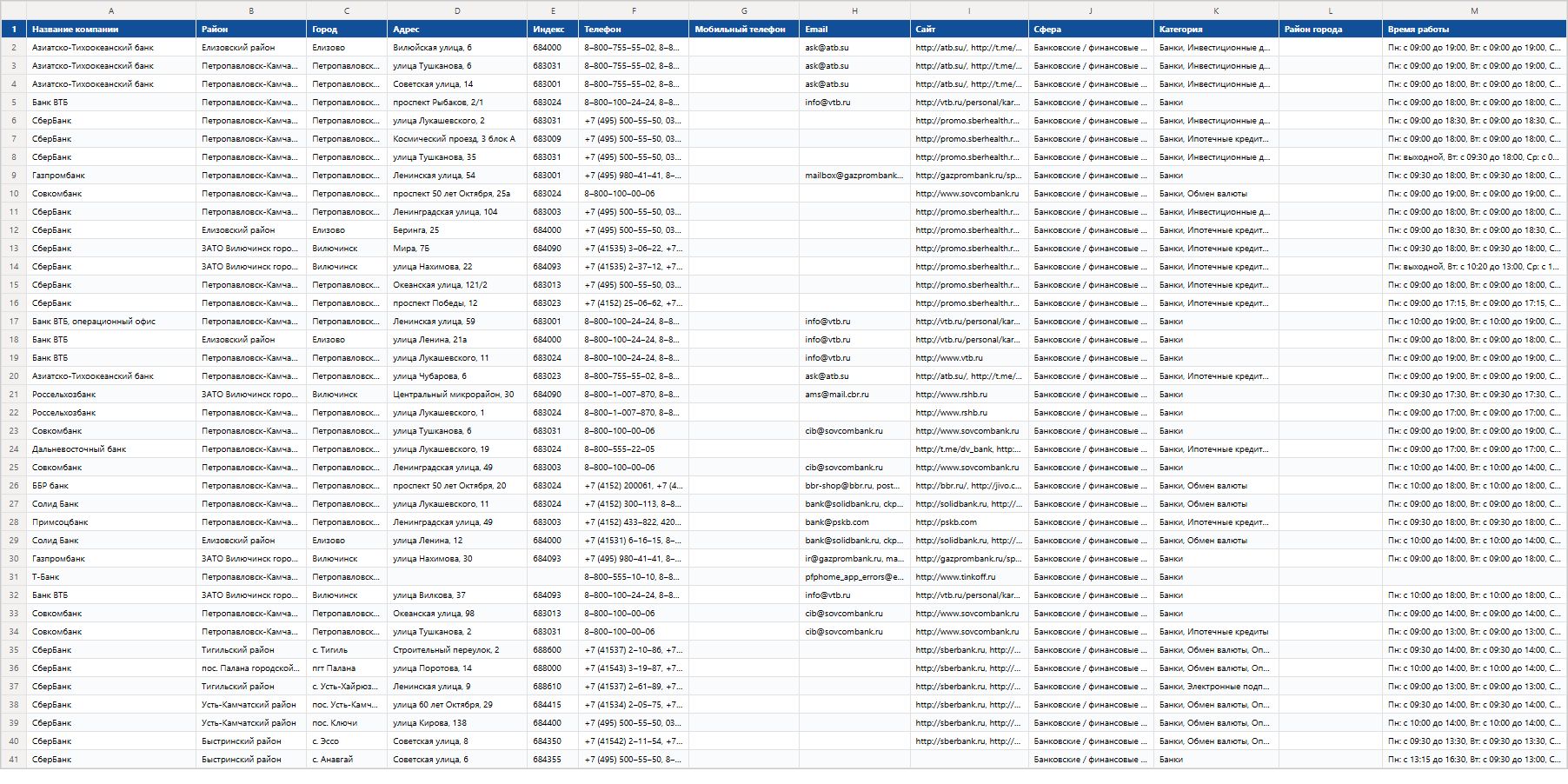The width and height of the screenshot is (1568, 784).
Task: Select address "улица Кирова, 138"
Action: 457,723
